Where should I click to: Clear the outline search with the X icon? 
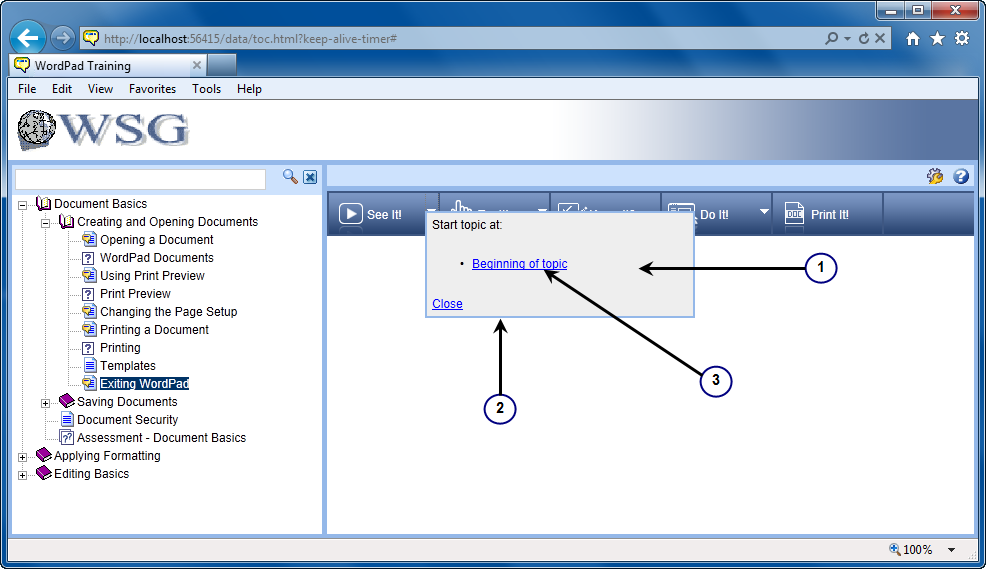click(x=310, y=177)
